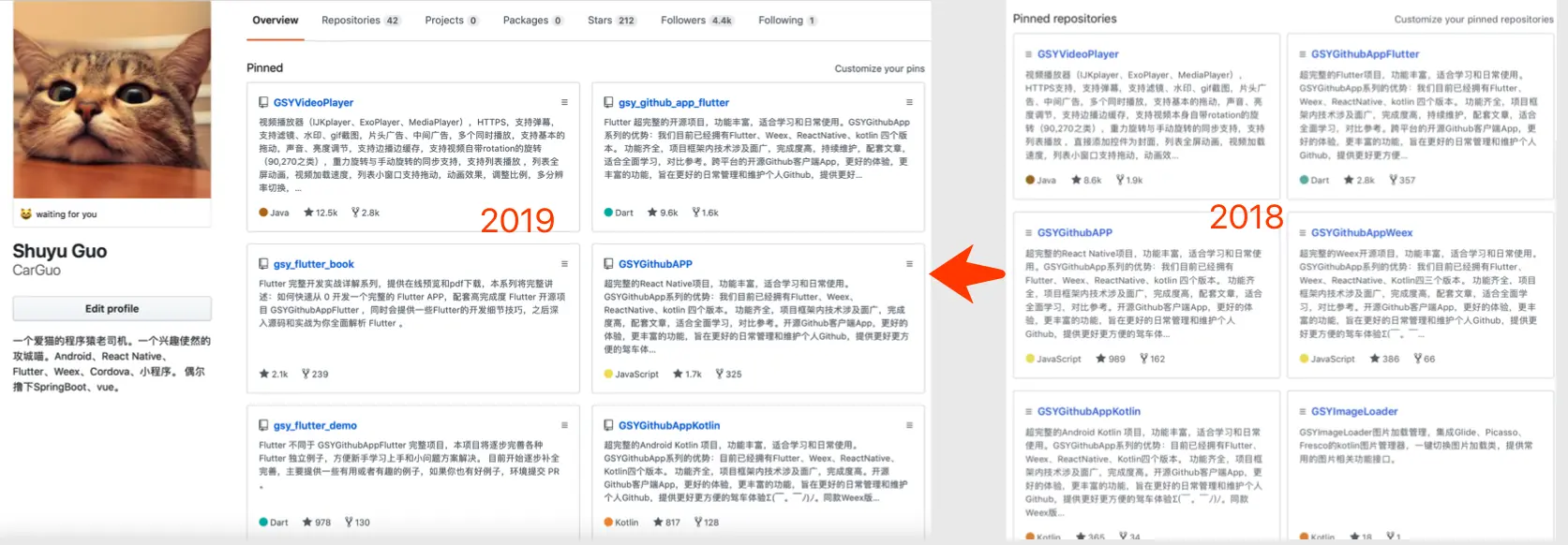Grab drag handle on 2019 GSYGithubAPP card
The height and width of the screenshot is (545, 1568).
pyautogui.click(x=909, y=264)
